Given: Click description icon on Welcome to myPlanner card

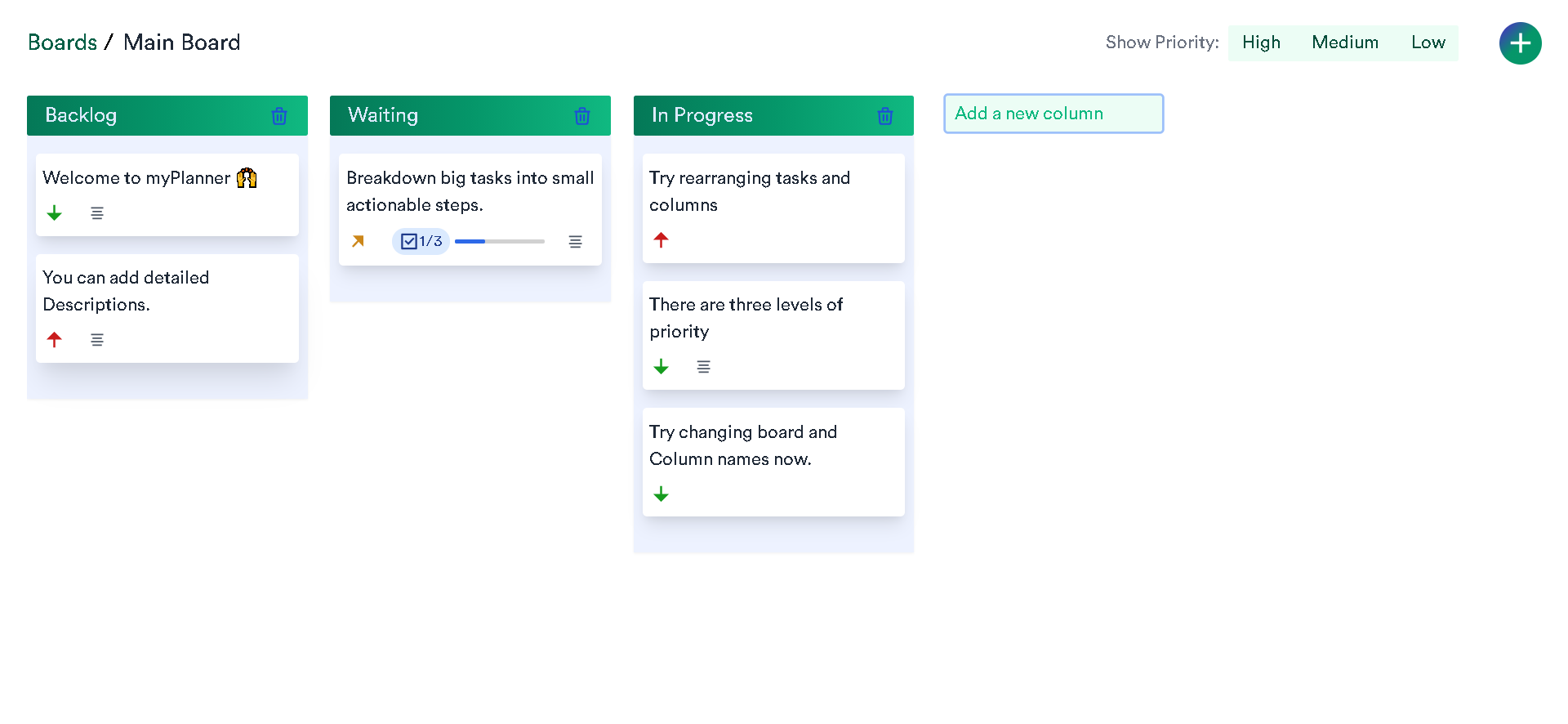Looking at the screenshot, I should point(97,213).
